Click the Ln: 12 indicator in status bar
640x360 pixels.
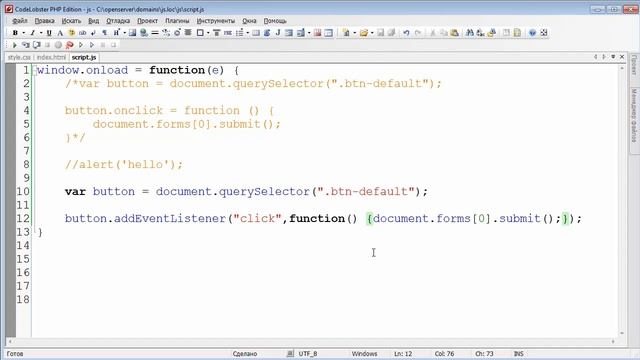[403, 353]
